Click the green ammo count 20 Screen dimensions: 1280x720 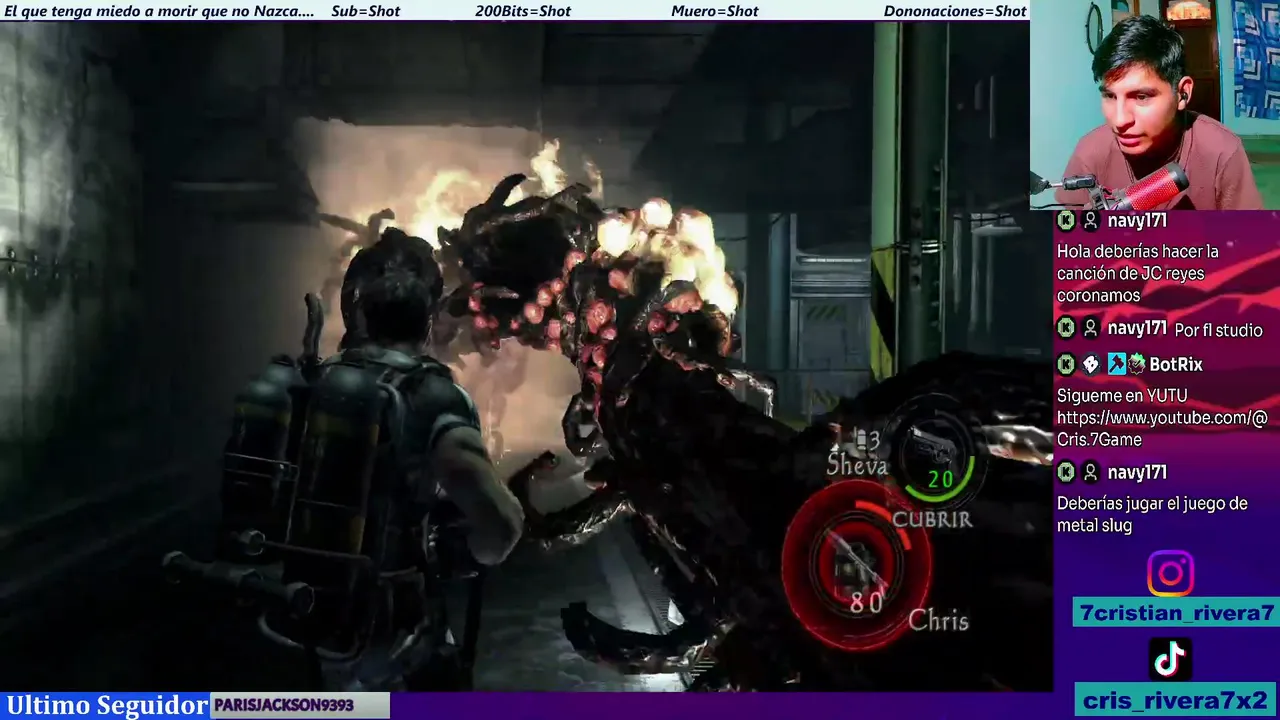tap(940, 480)
